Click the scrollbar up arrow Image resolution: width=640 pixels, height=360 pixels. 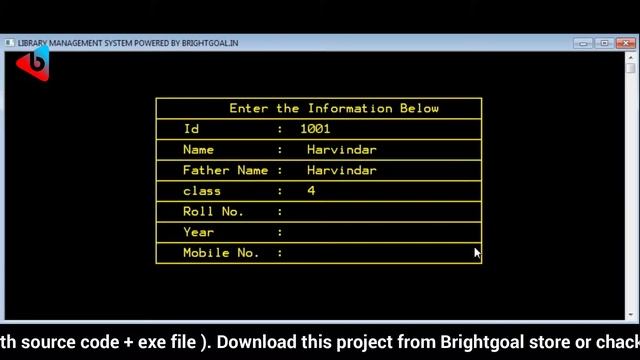[631, 58]
